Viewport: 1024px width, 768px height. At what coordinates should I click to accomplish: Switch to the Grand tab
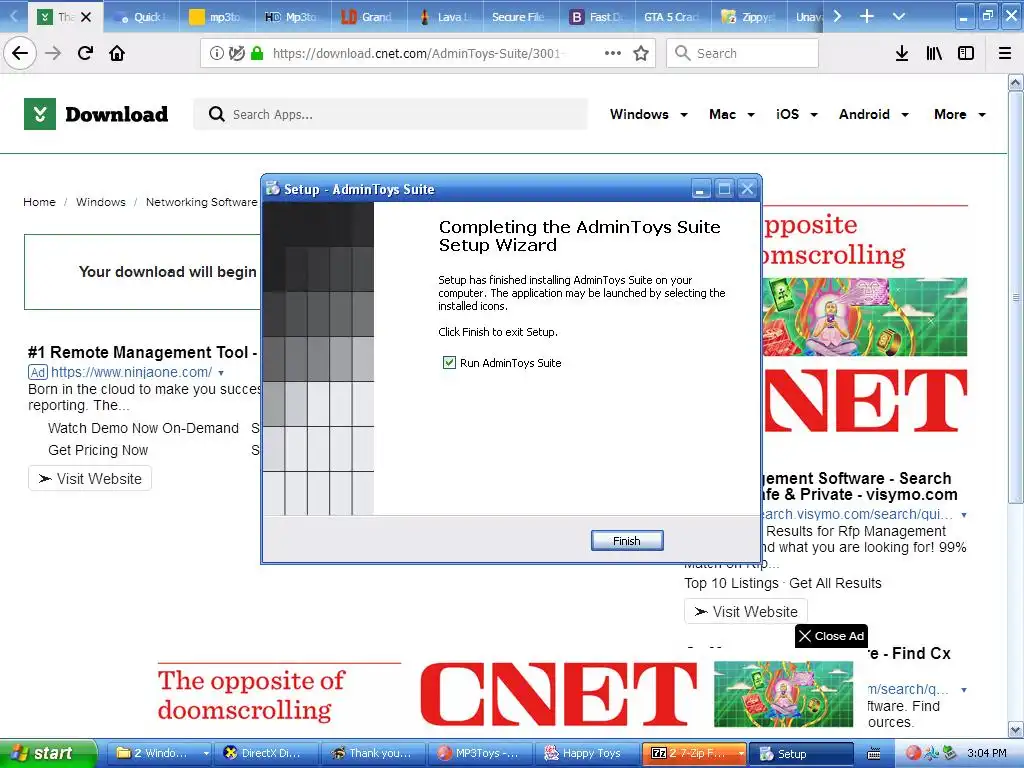pyautogui.click(x=368, y=17)
